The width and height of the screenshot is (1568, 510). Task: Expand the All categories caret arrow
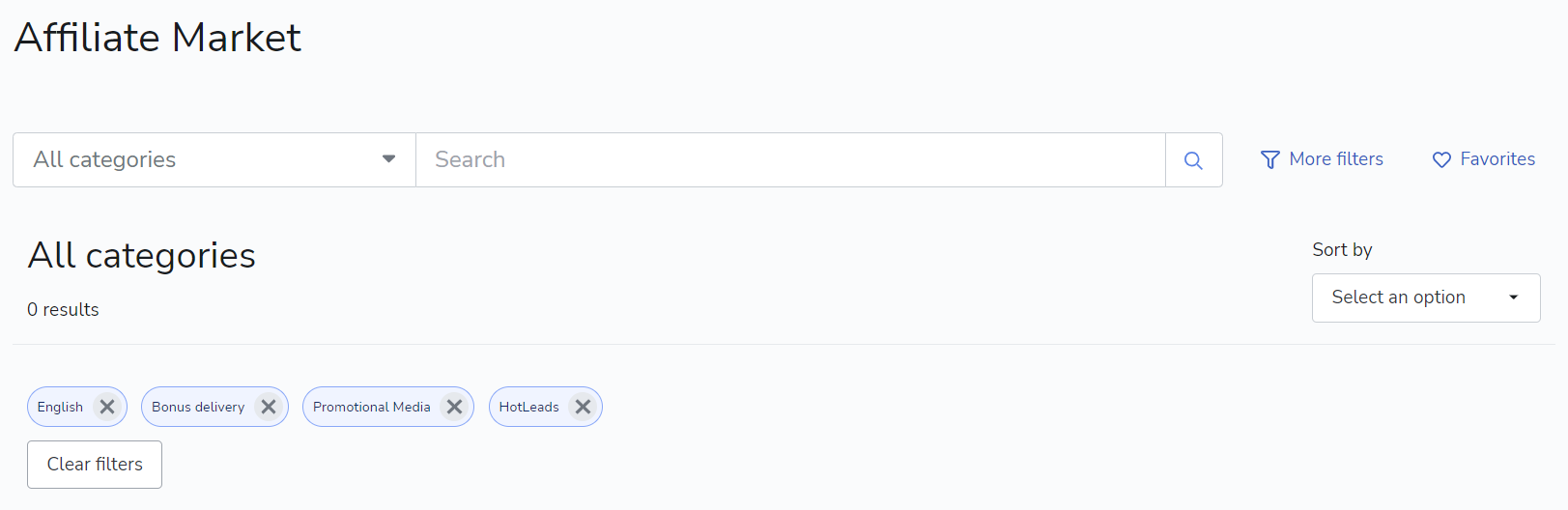click(388, 159)
